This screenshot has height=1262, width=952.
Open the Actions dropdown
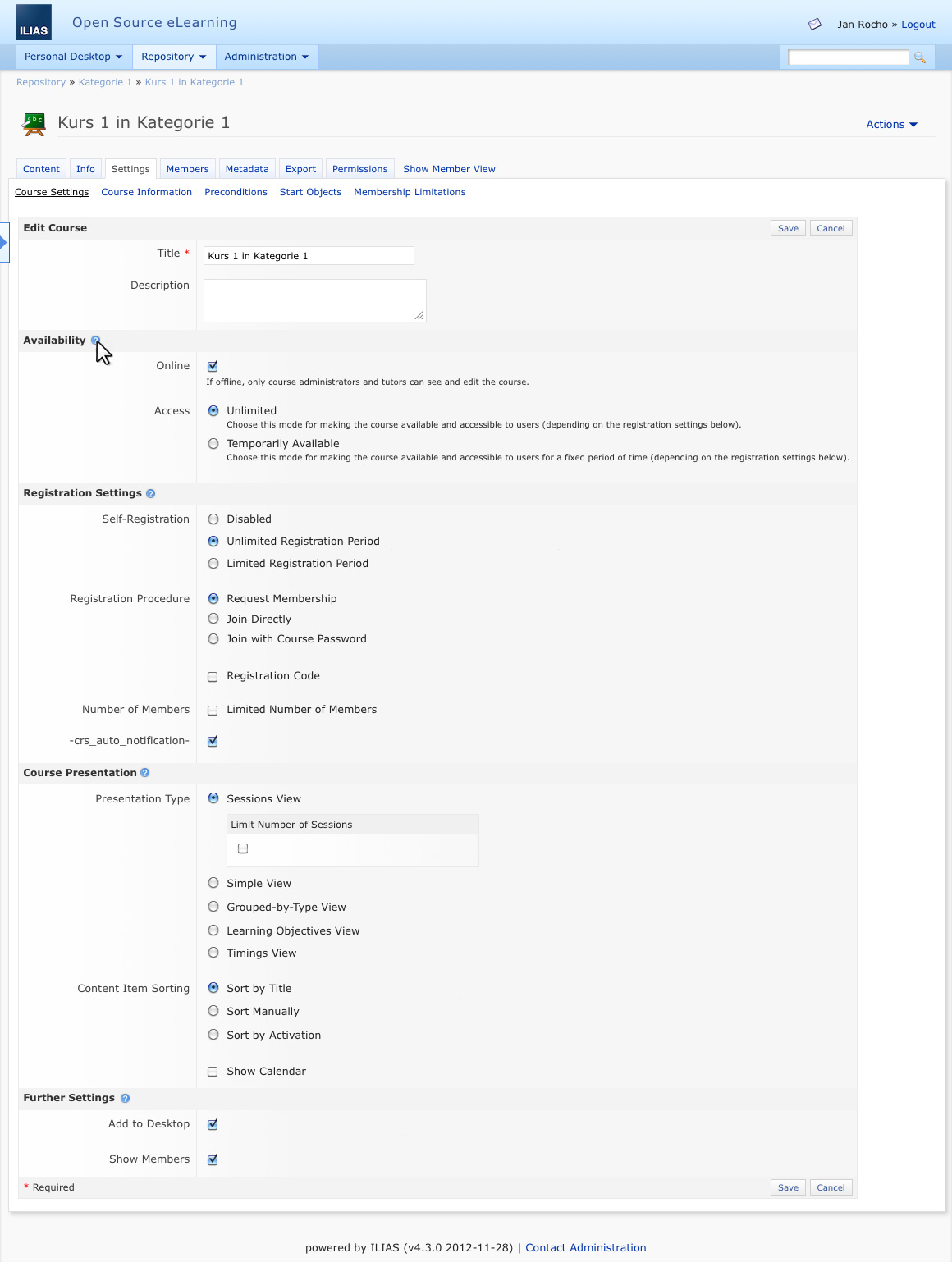(x=892, y=125)
